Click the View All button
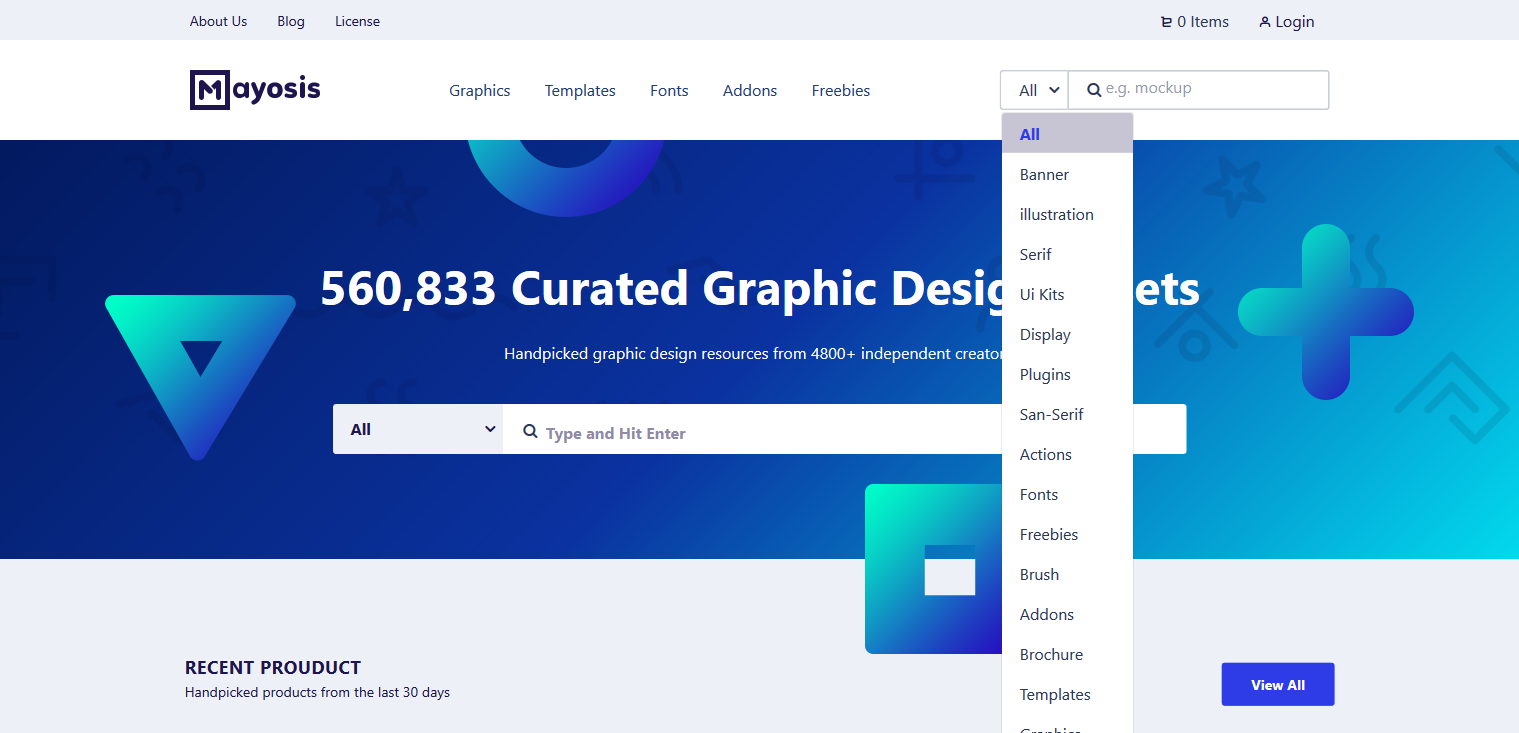 [x=1278, y=684]
